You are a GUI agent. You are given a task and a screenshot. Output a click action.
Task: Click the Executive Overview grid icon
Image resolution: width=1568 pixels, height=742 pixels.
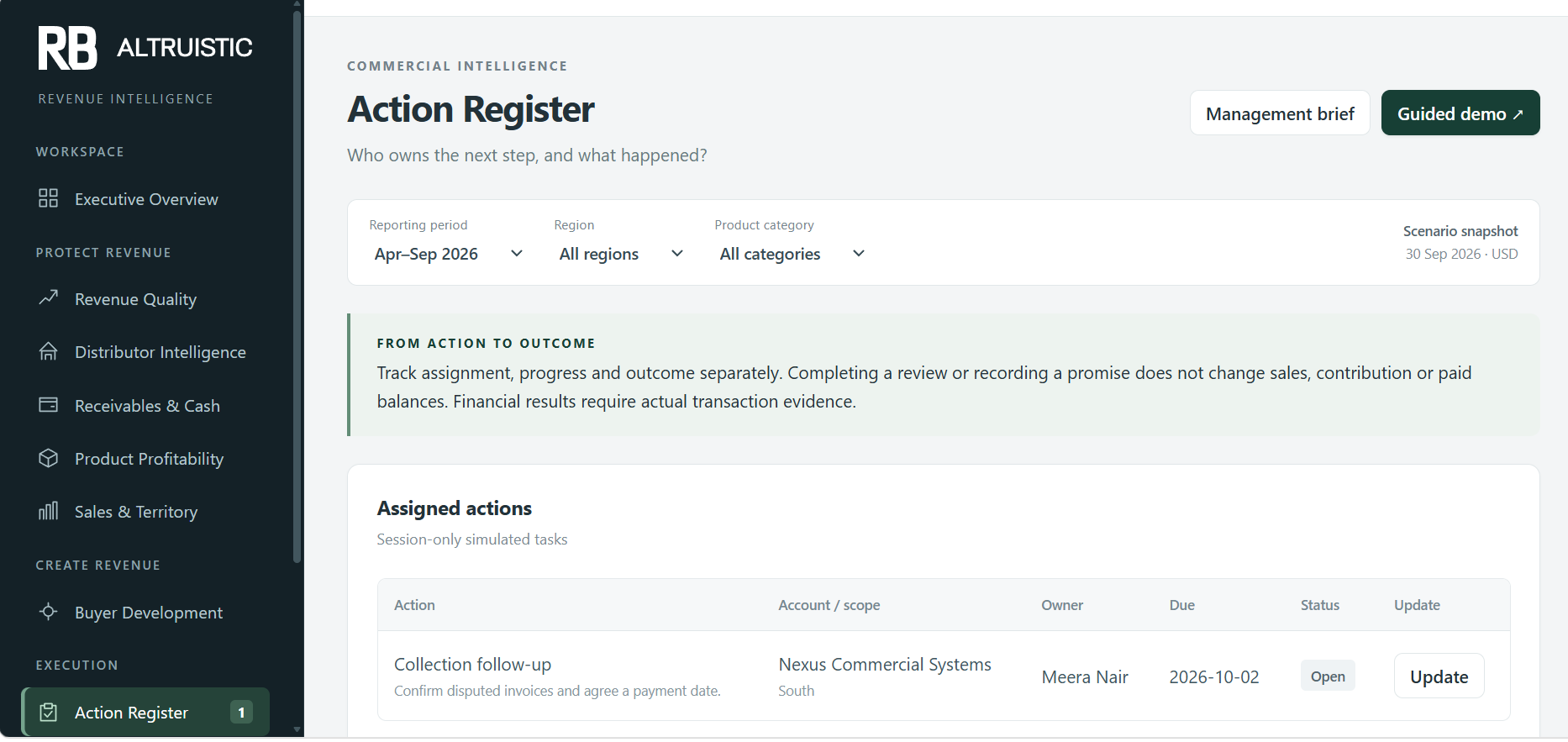click(49, 198)
